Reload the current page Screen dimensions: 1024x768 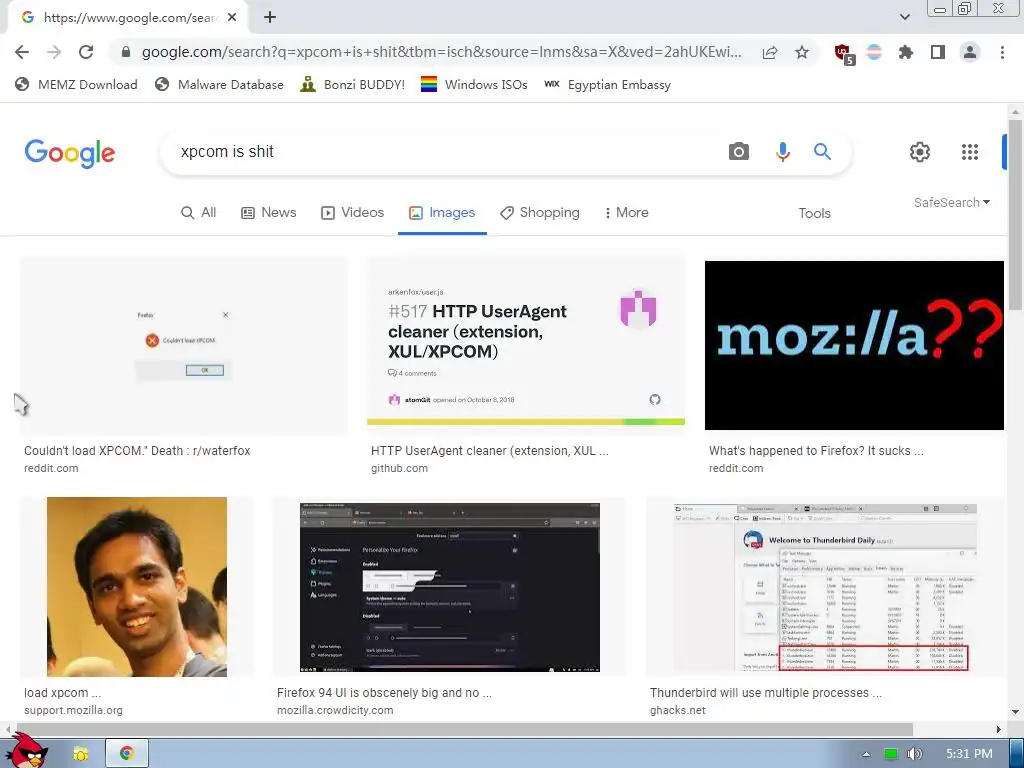tap(86, 52)
